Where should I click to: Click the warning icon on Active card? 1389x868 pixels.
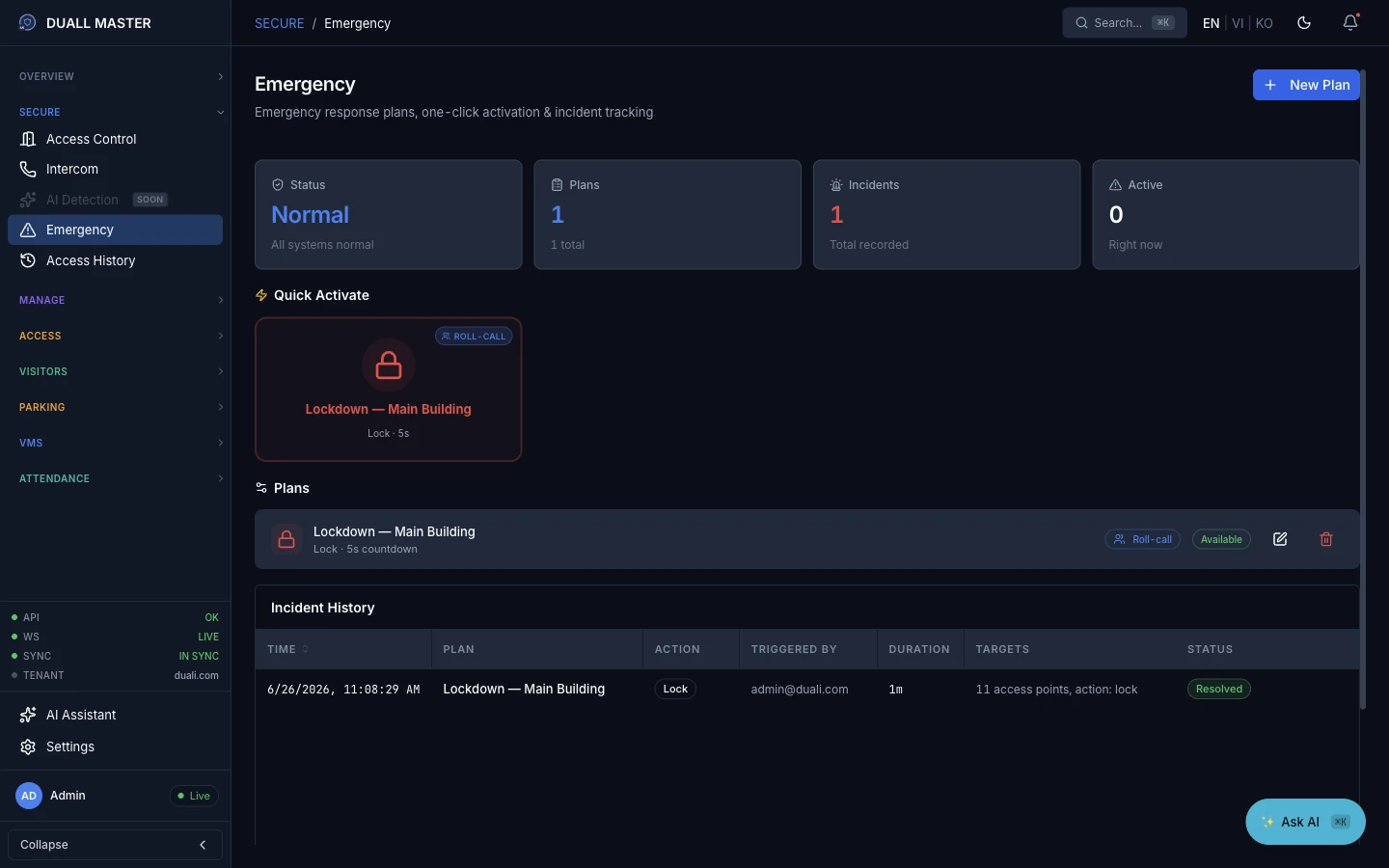[x=1115, y=184]
